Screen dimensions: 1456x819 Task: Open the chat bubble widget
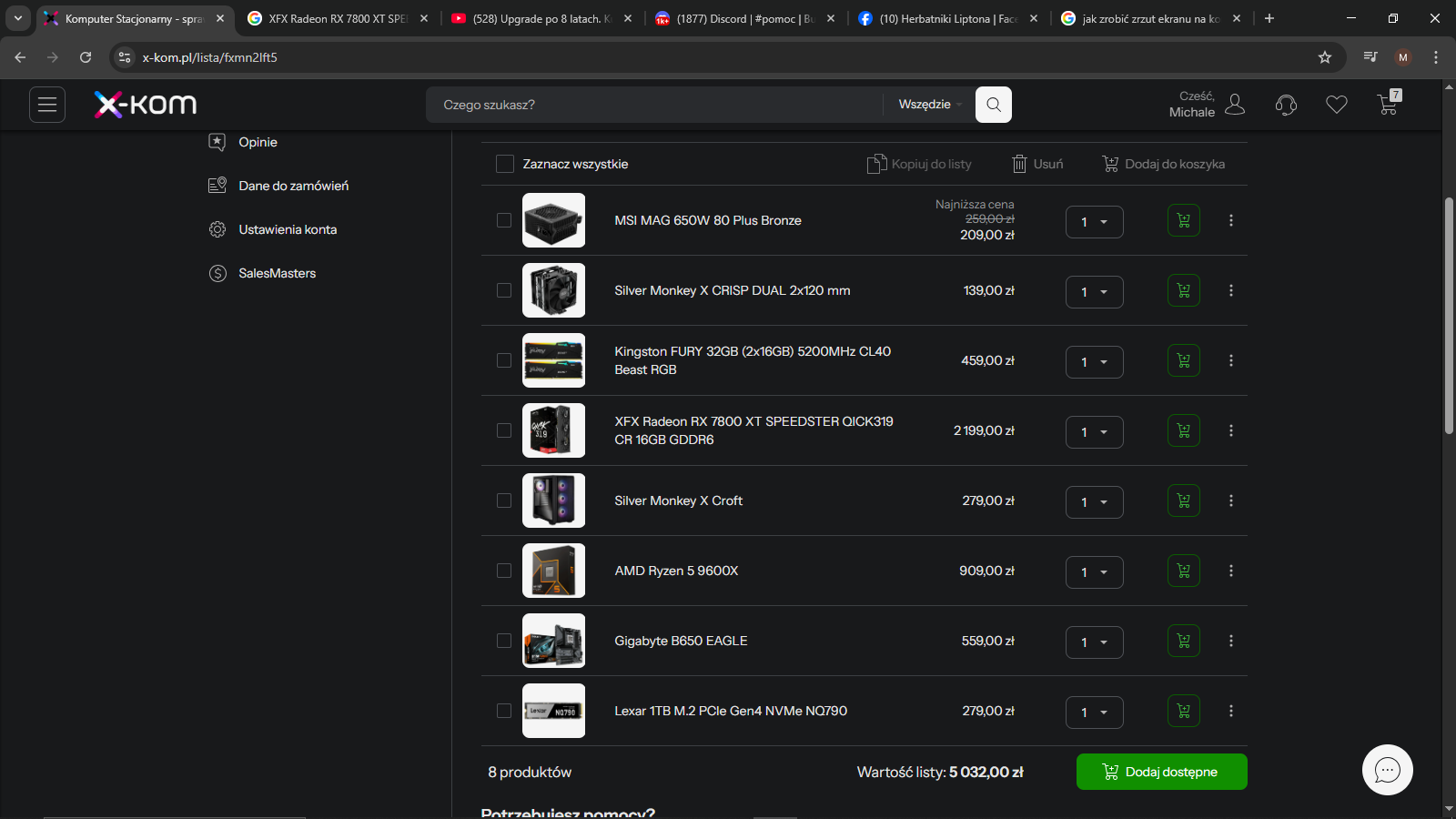click(1388, 770)
